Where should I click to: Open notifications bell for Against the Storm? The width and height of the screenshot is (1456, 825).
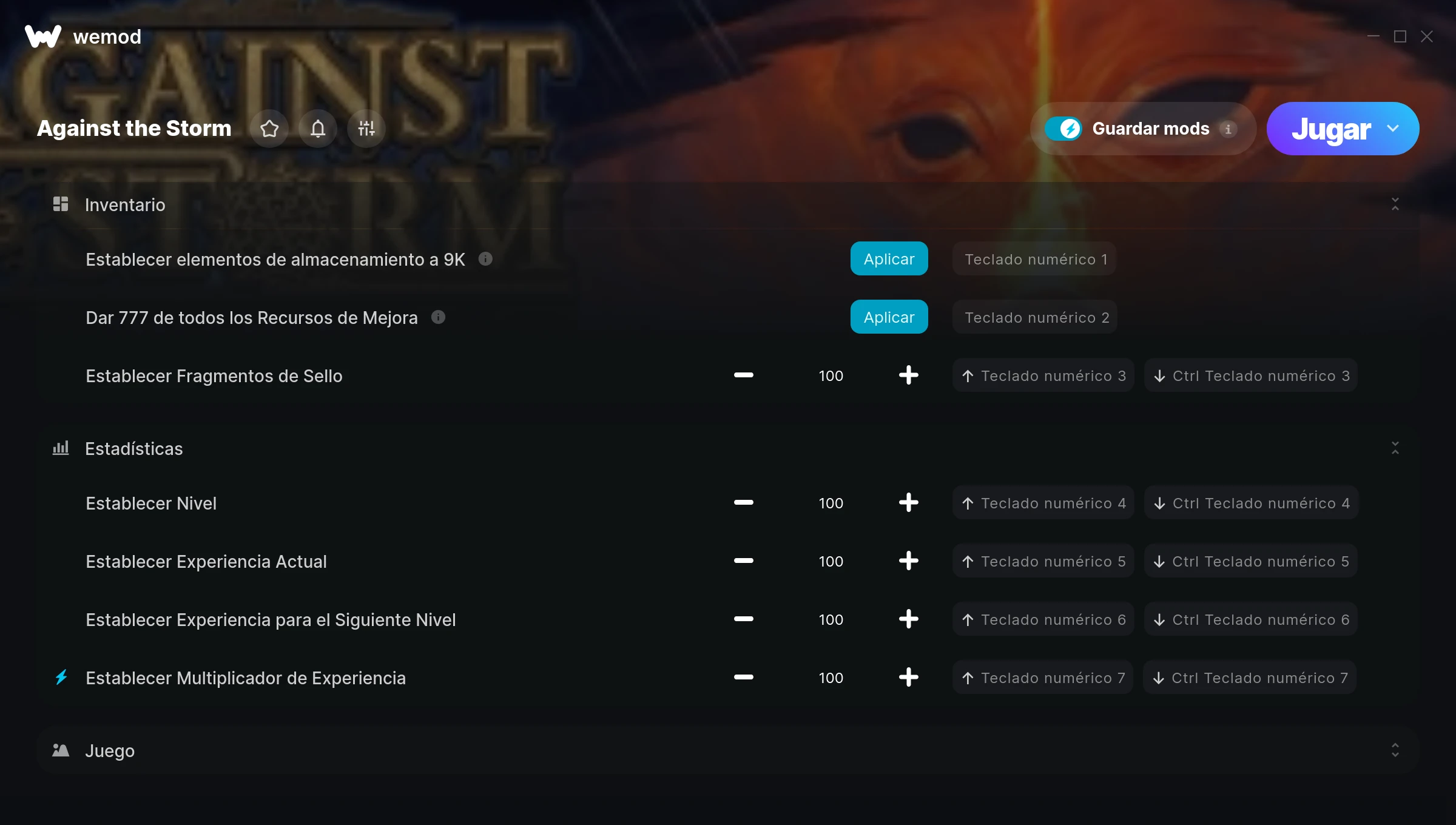pyautogui.click(x=318, y=129)
